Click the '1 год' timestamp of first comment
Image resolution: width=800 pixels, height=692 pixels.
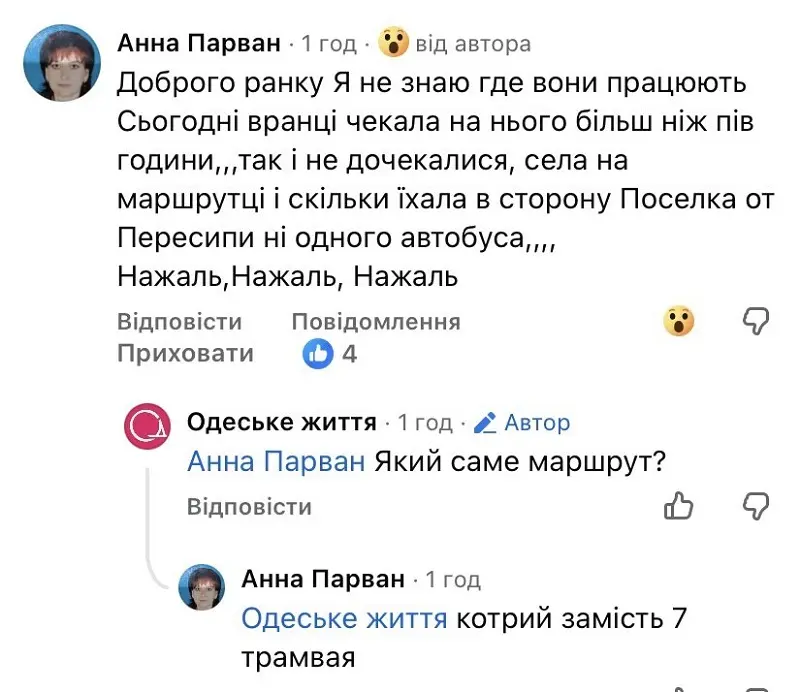pyautogui.click(x=329, y=44)
